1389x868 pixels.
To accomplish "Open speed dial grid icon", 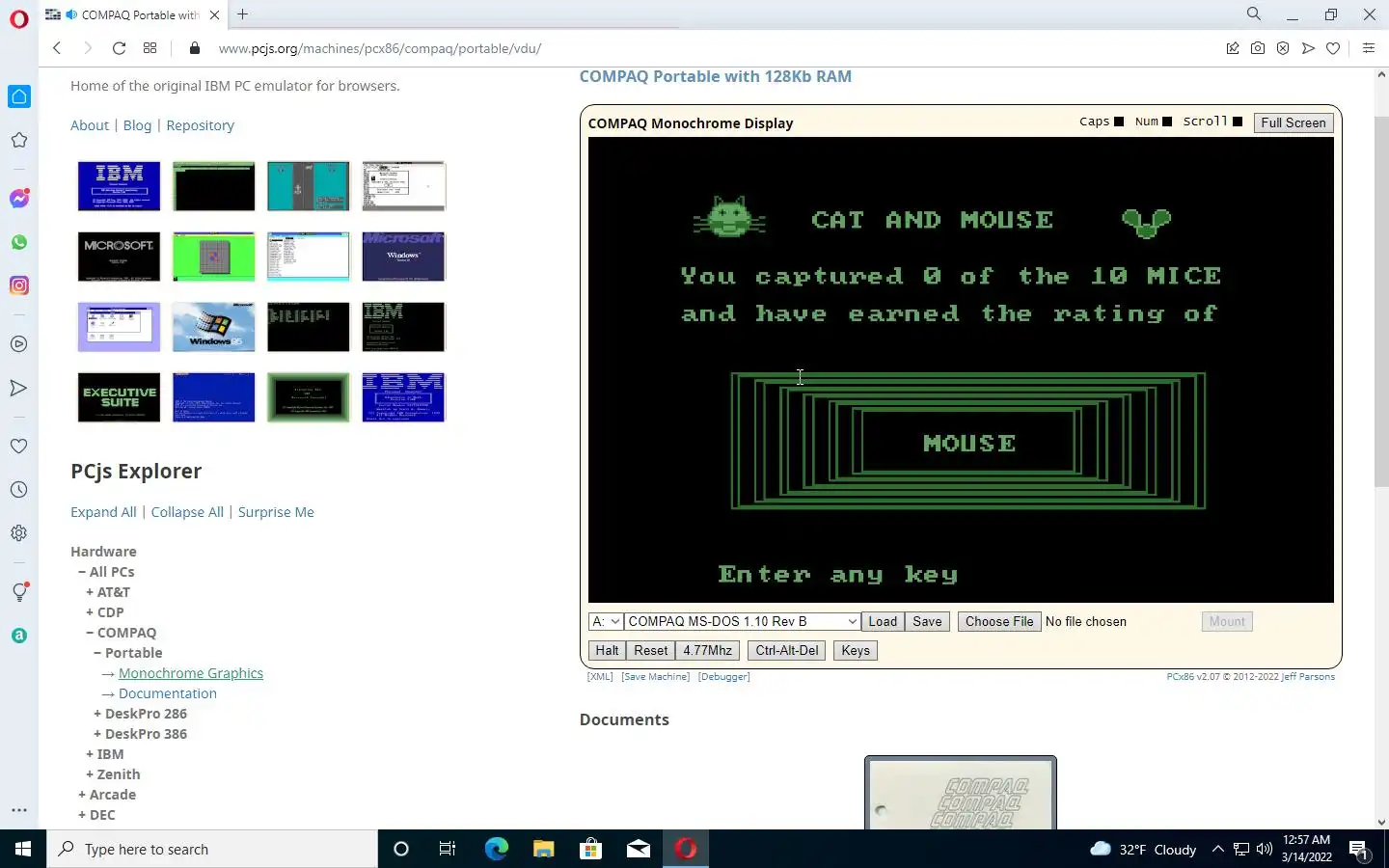I will click(150, 48).
